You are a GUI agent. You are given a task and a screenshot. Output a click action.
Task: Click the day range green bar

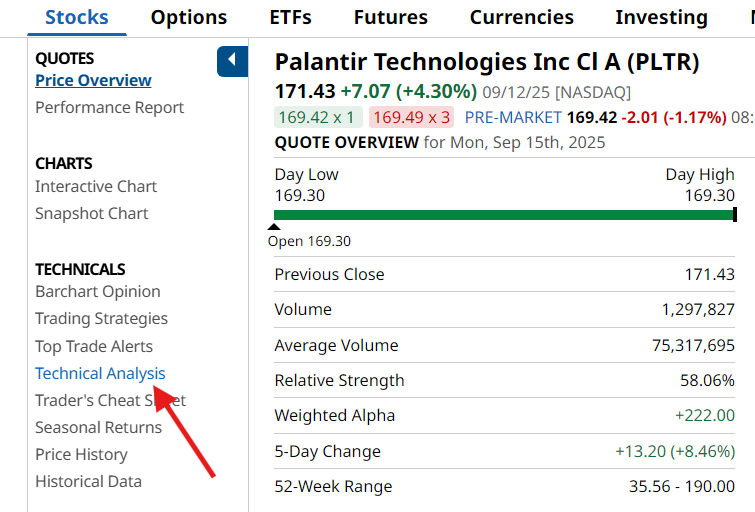coord(504,214)
